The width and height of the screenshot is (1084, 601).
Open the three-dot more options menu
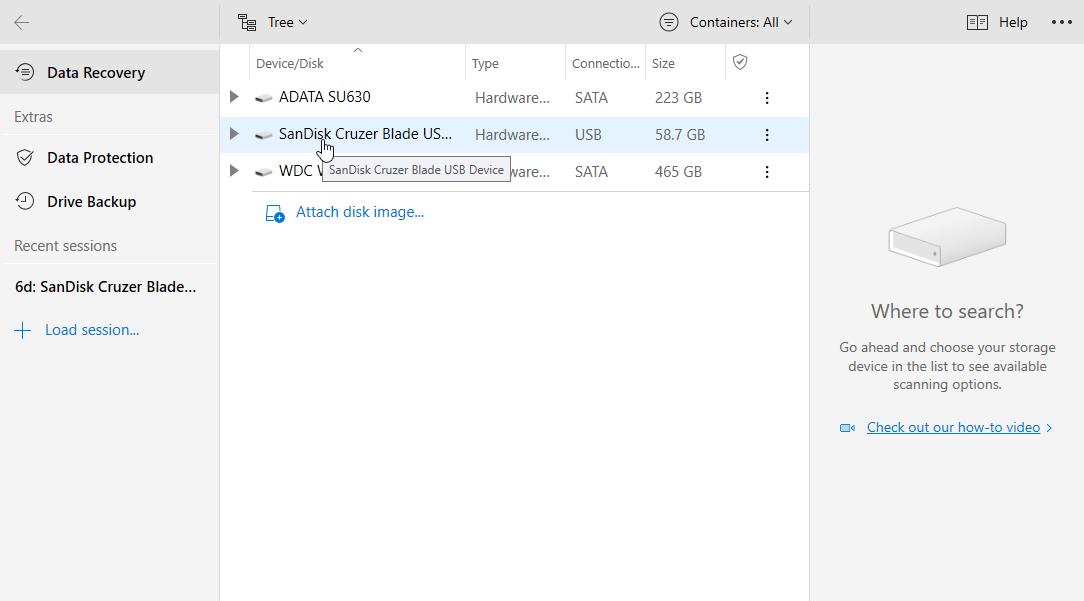(1061, 22)
